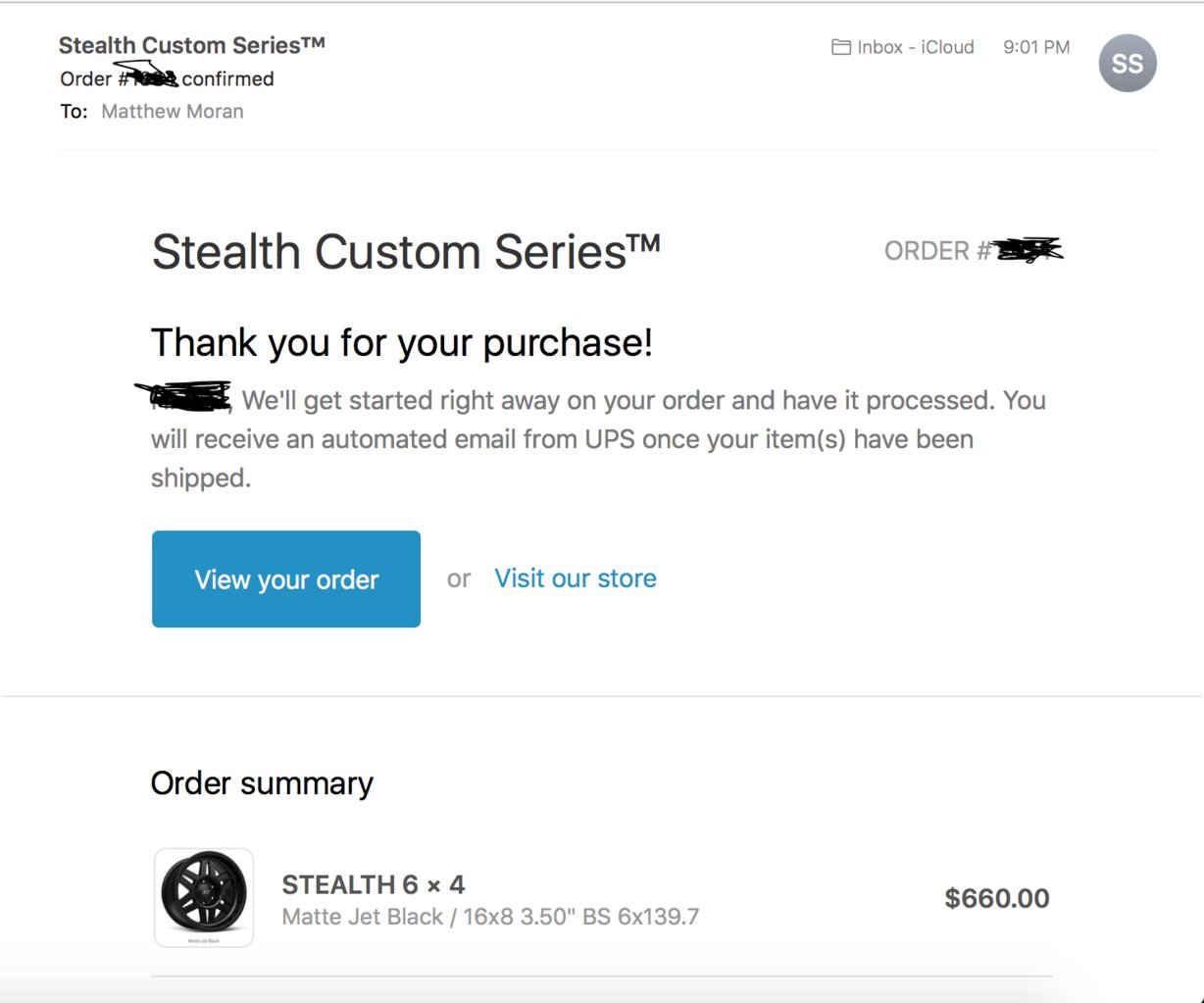
Task: Follow the Visit our store link
Action: pos(576,578)
